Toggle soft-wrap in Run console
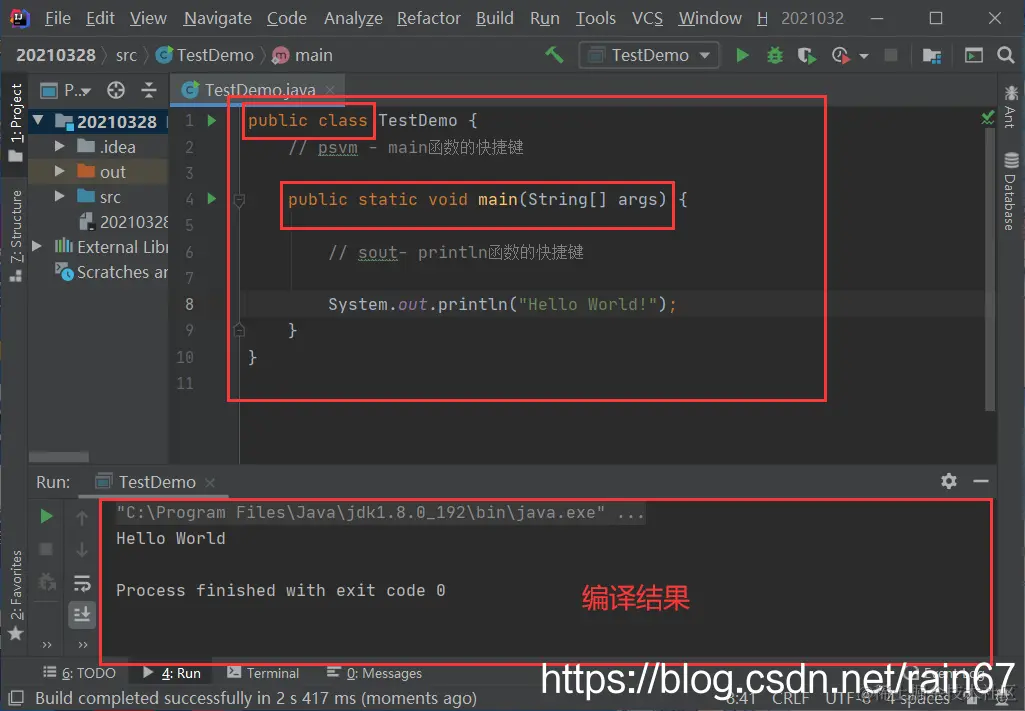 82,582
